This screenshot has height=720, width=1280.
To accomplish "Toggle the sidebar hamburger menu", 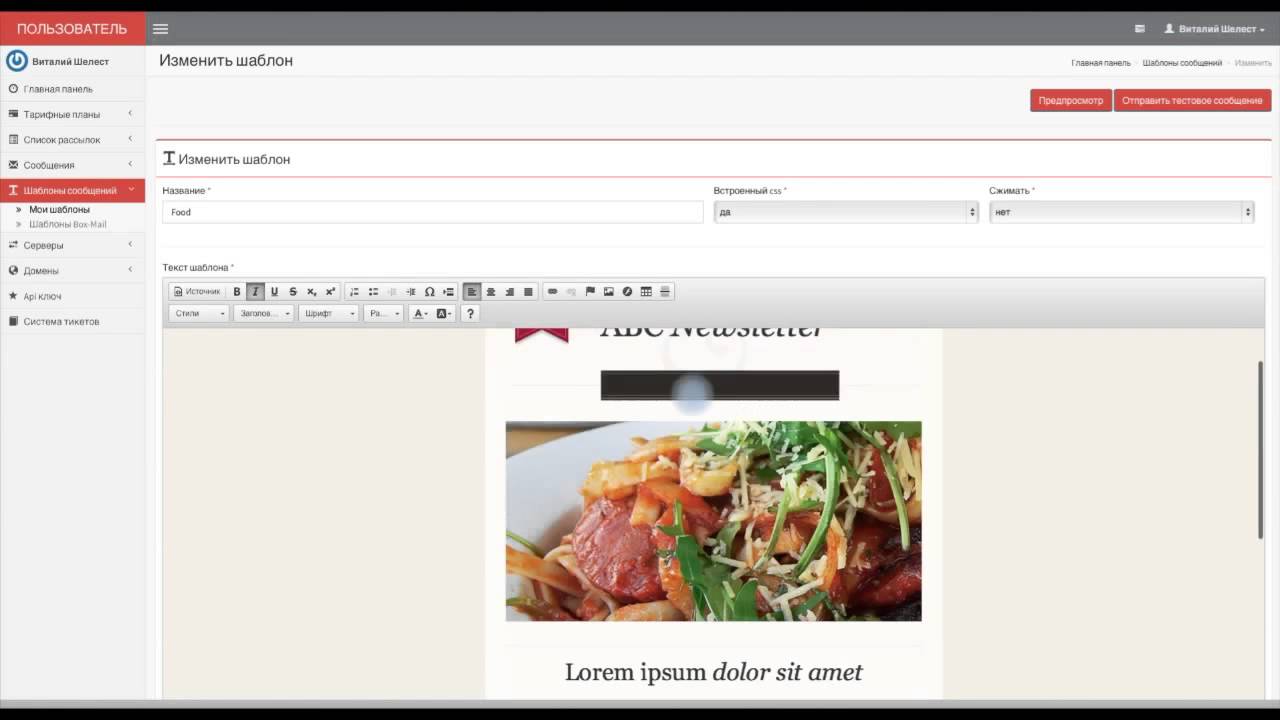I will click(x=160, y=29).
